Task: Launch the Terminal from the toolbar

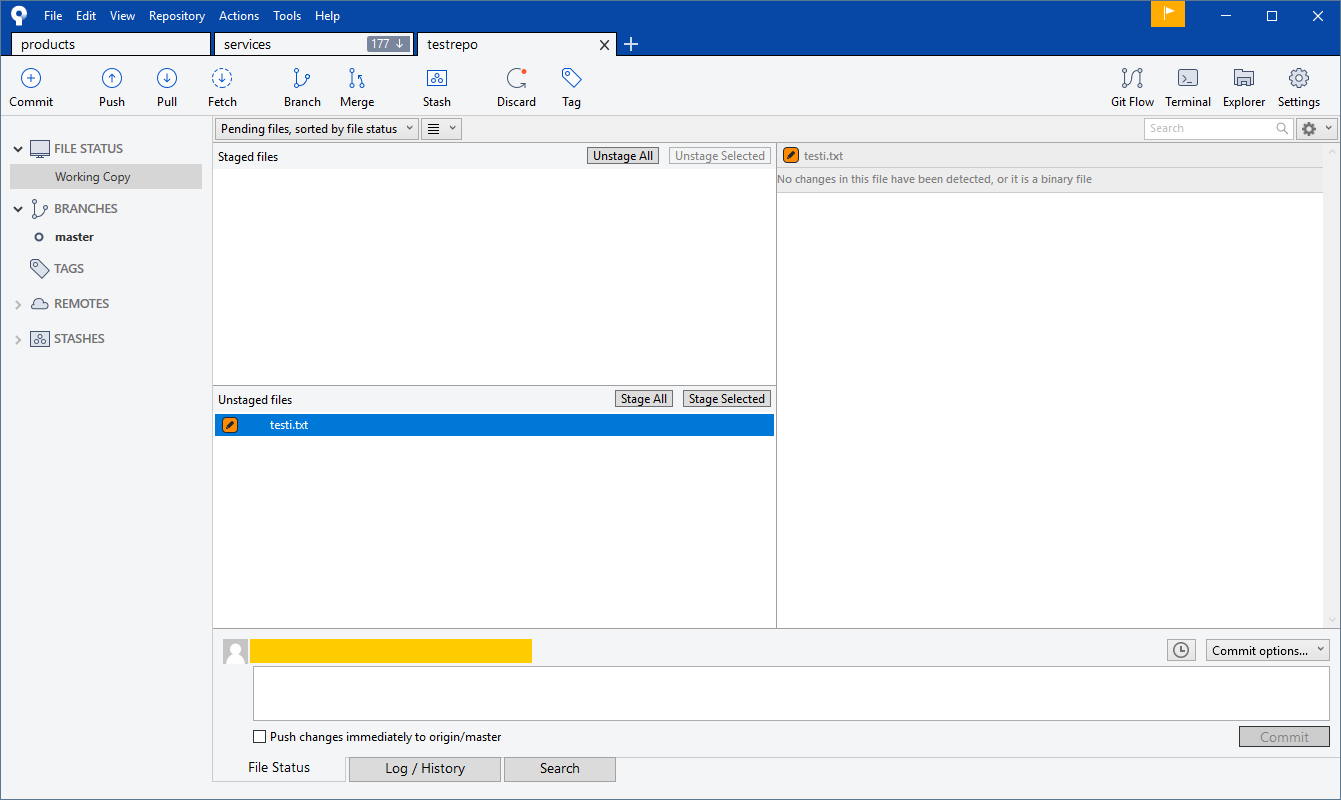Action: [1188, 78]
